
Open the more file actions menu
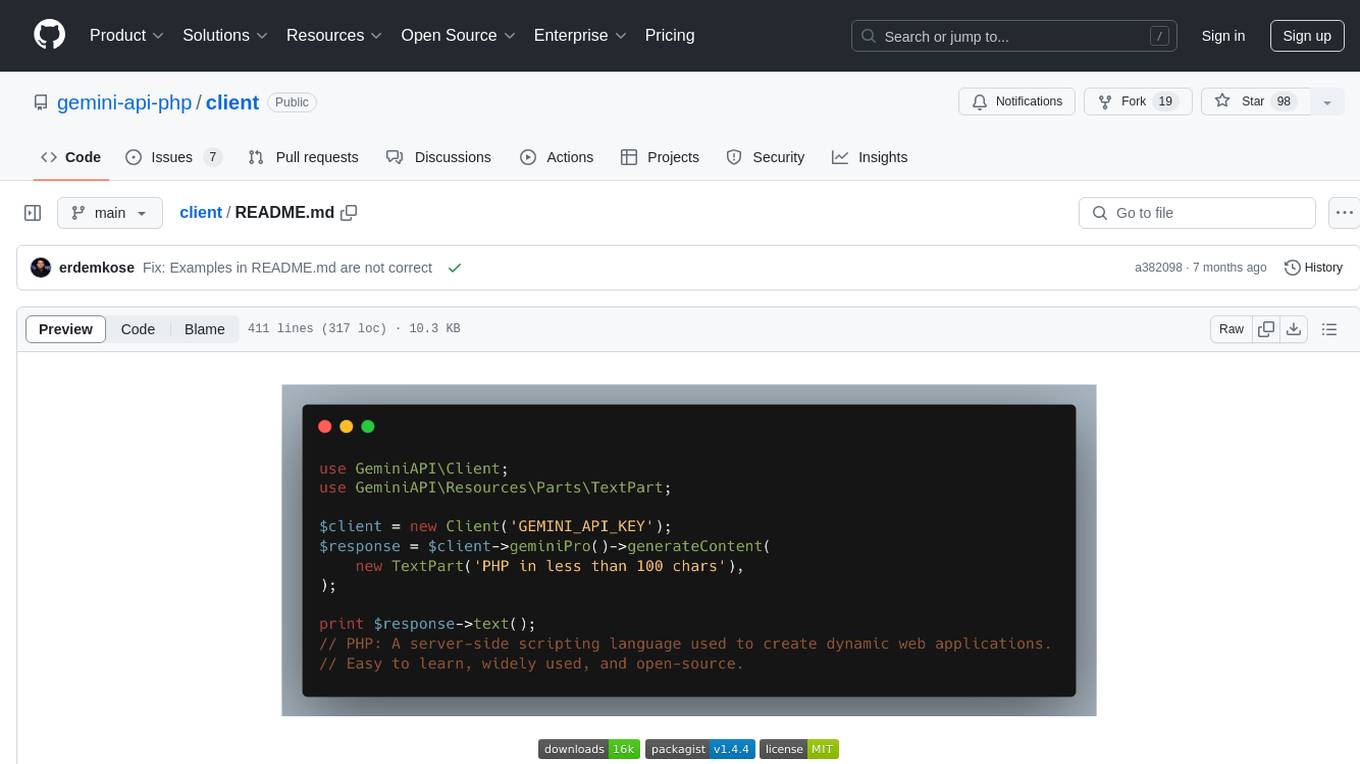click(x=1345, y=213)
